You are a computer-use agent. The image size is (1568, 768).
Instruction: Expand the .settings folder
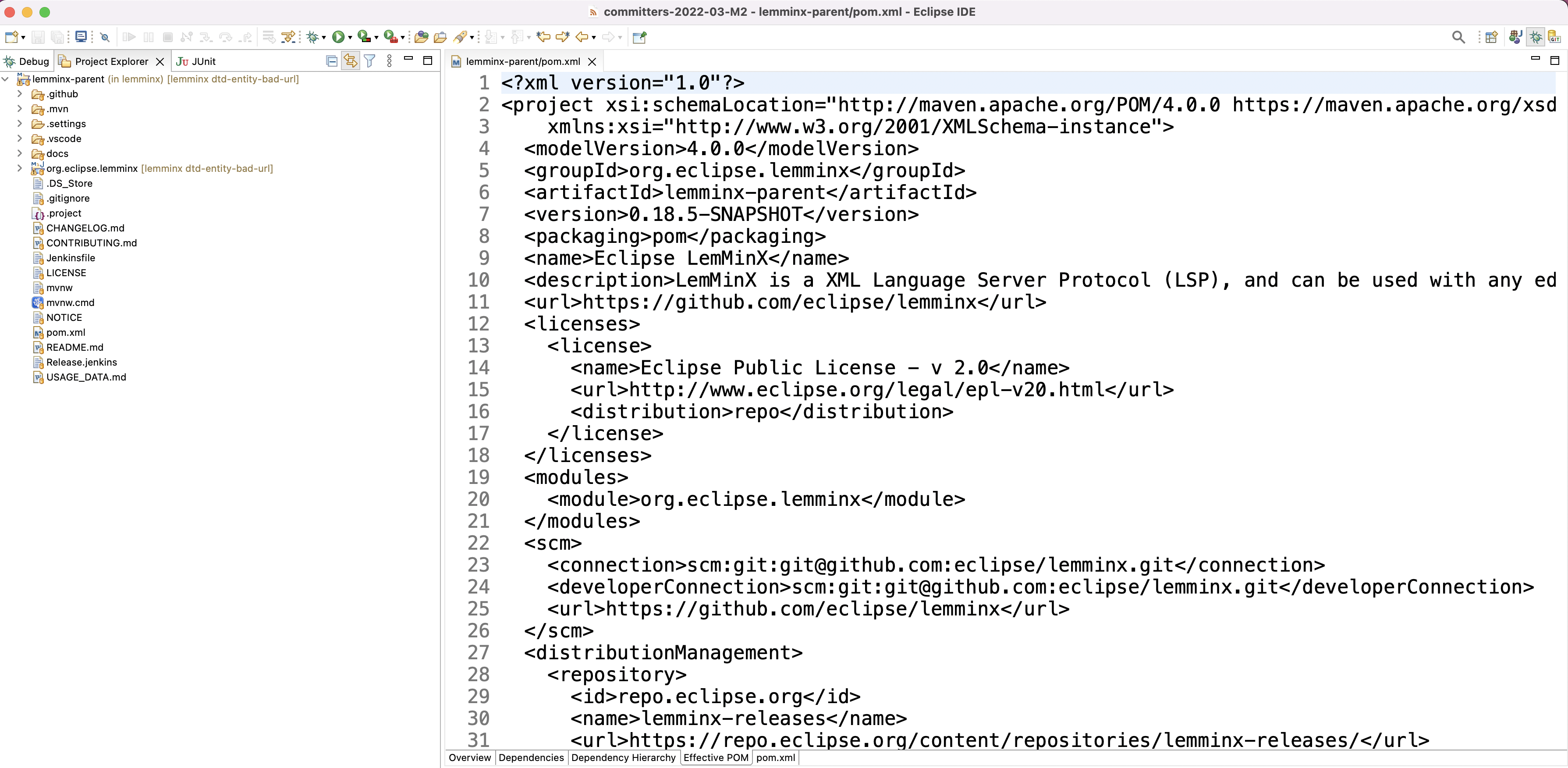pyautogui.click(x=19, y=124)
